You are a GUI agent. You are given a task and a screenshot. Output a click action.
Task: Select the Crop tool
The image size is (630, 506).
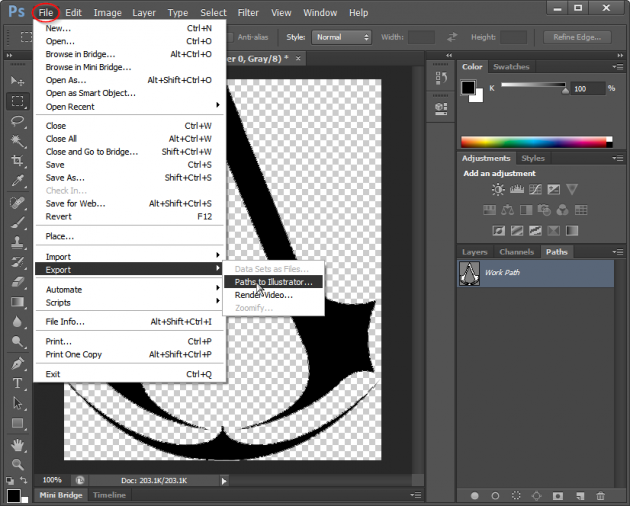pos(17,161)
